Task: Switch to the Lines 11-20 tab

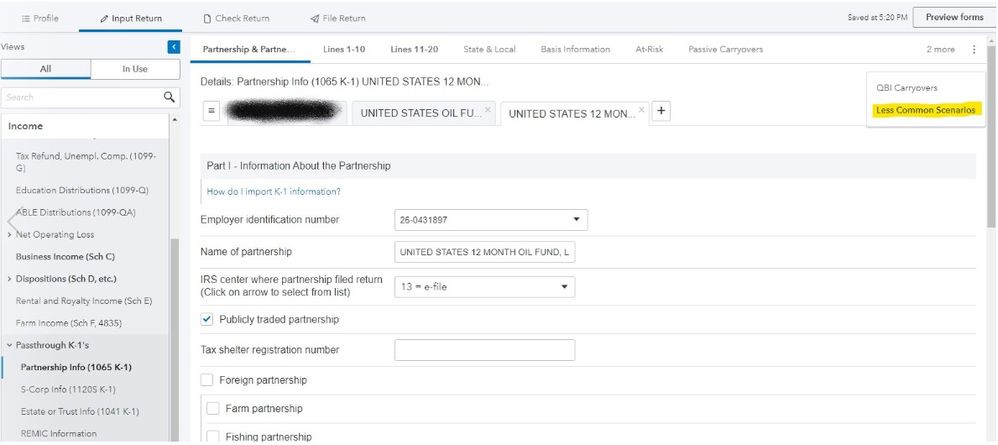Action: pyautogui.click(x=413, y=49)
